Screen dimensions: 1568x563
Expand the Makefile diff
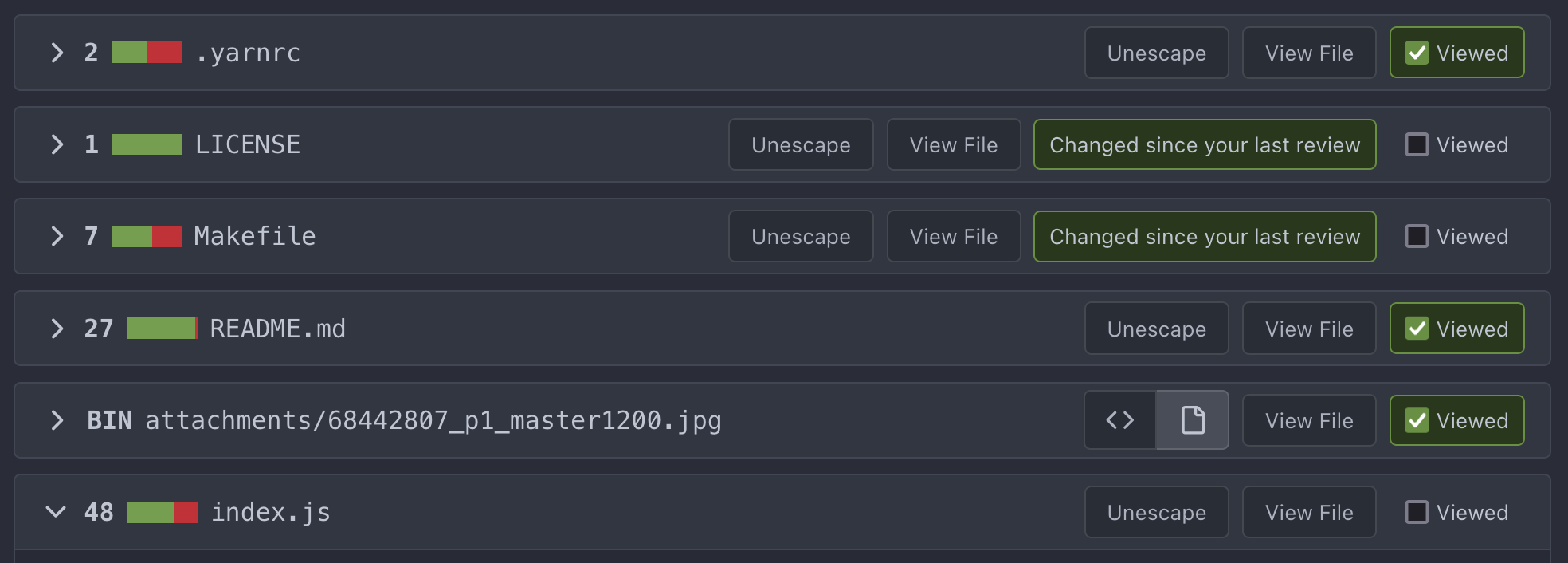pos(57,236)
